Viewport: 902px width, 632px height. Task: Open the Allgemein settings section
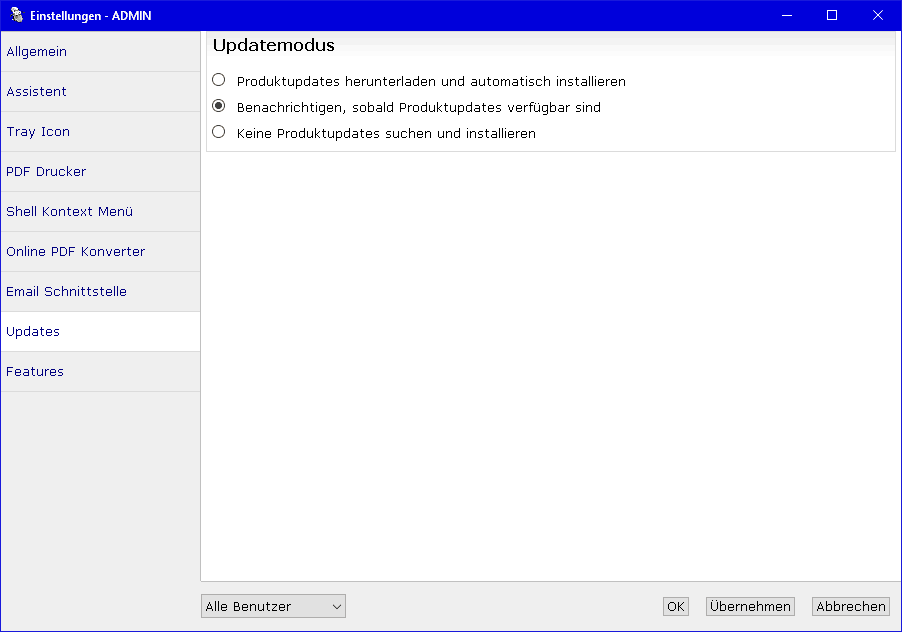[100, 51]
